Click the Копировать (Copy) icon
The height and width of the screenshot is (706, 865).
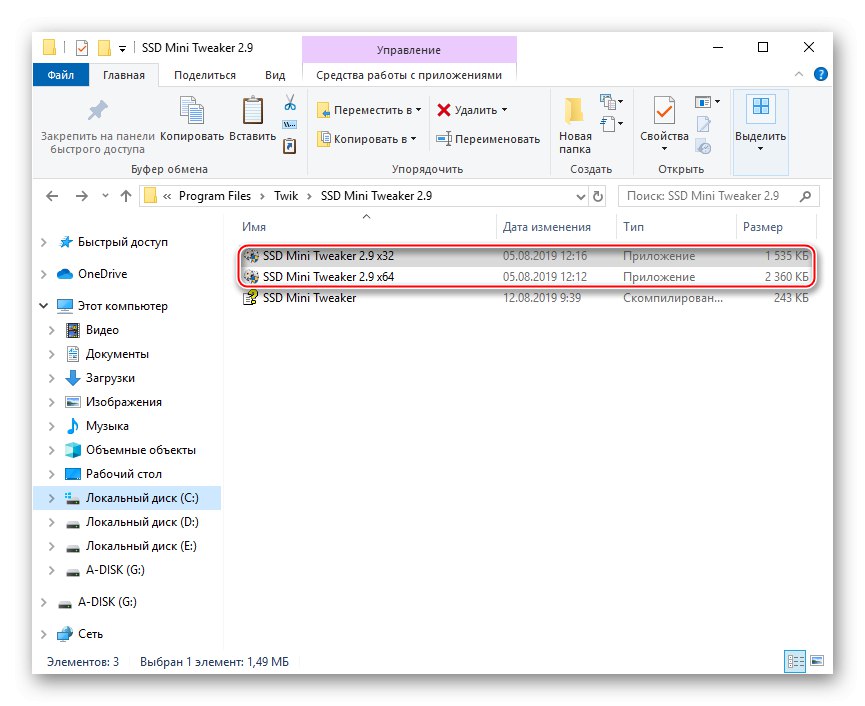click(192, 110)
